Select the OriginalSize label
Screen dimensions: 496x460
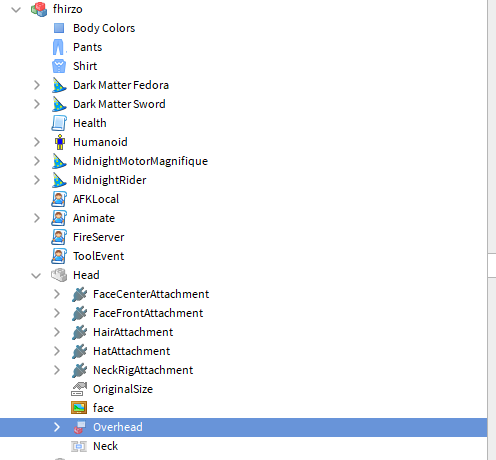(123, 389)
